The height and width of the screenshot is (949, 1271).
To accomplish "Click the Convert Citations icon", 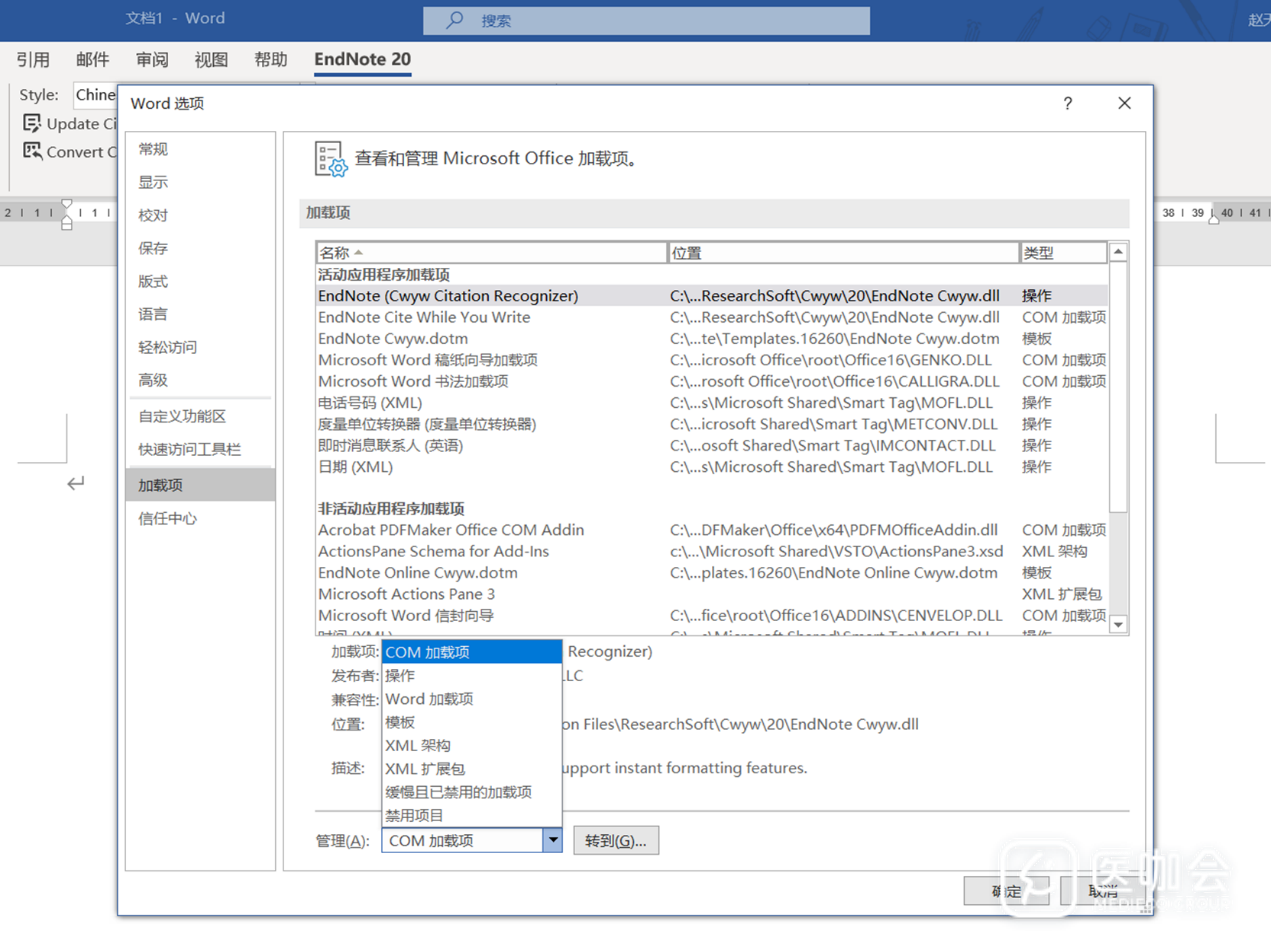I will point(32,152).
